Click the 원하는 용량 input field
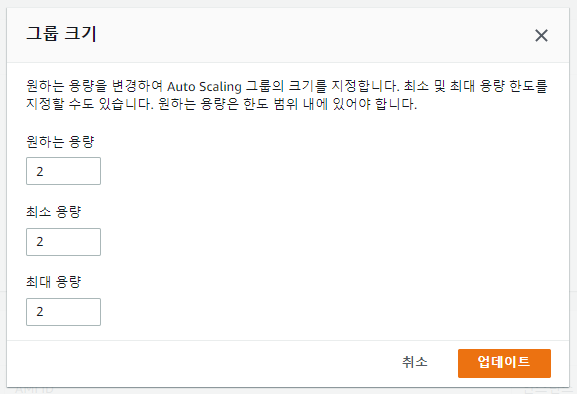Viewport: 577px width, 394px height. pos(63,171)
